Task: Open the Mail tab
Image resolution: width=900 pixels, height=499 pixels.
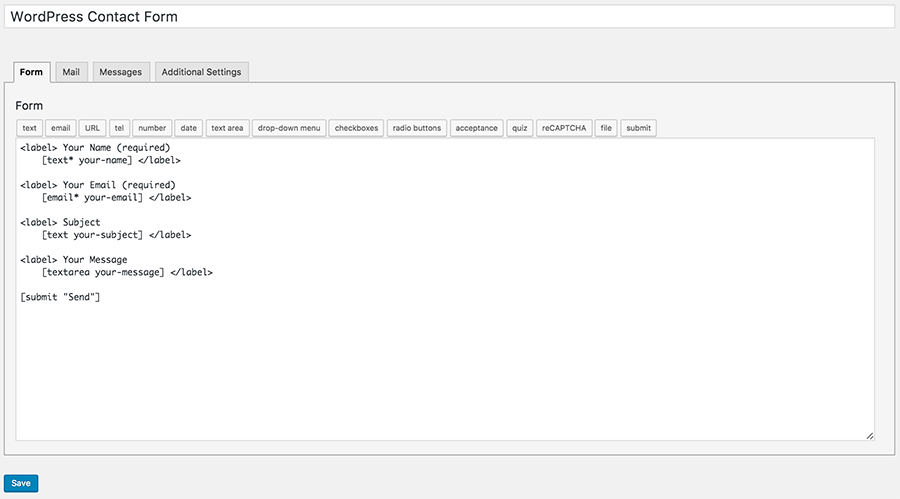Action: (71, 72)
